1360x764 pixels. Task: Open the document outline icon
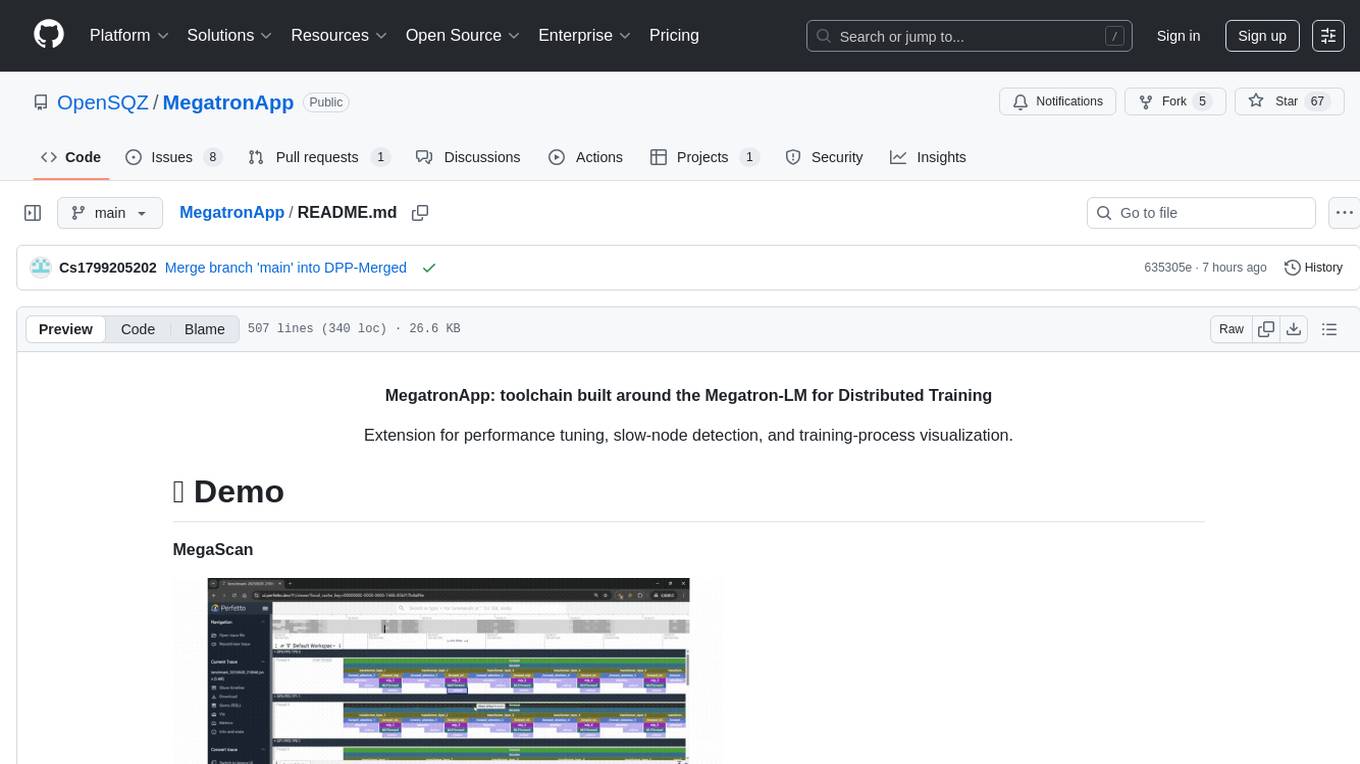tap(1329, 329)
